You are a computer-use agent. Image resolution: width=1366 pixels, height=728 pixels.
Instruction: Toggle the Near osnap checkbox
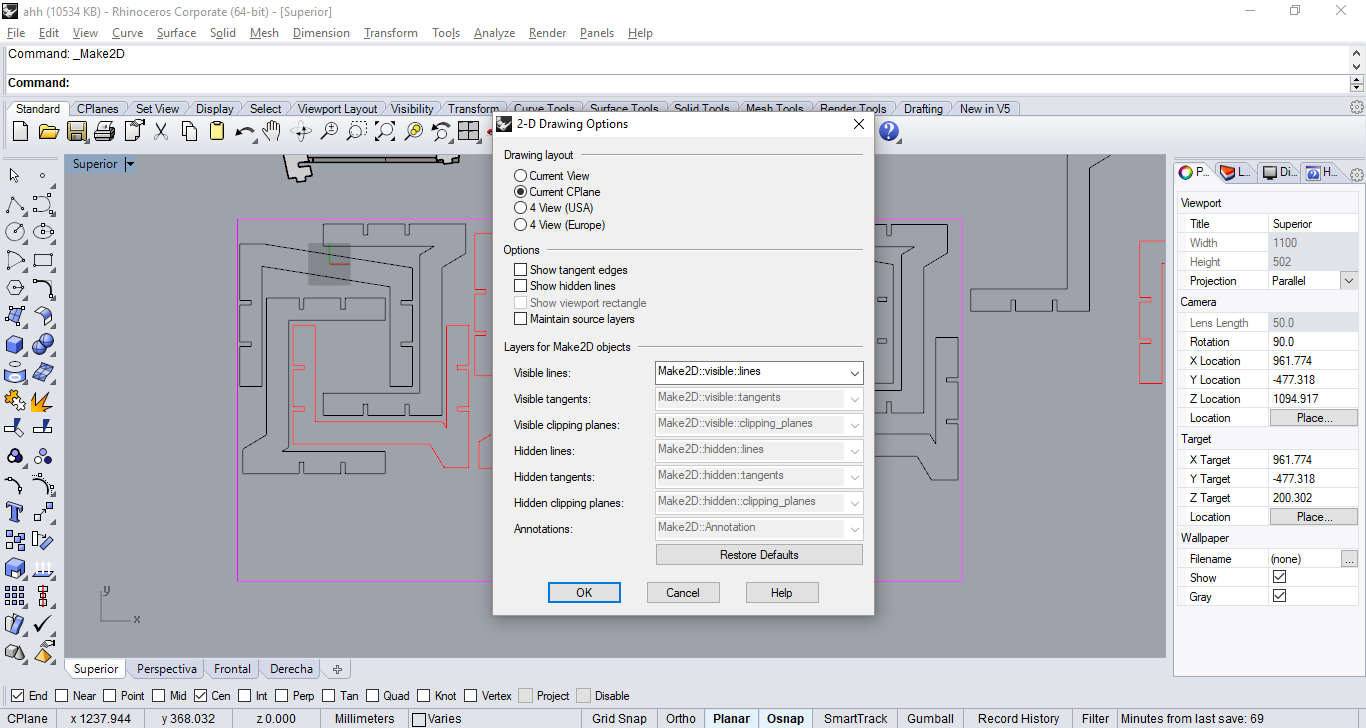pos(62,696)
